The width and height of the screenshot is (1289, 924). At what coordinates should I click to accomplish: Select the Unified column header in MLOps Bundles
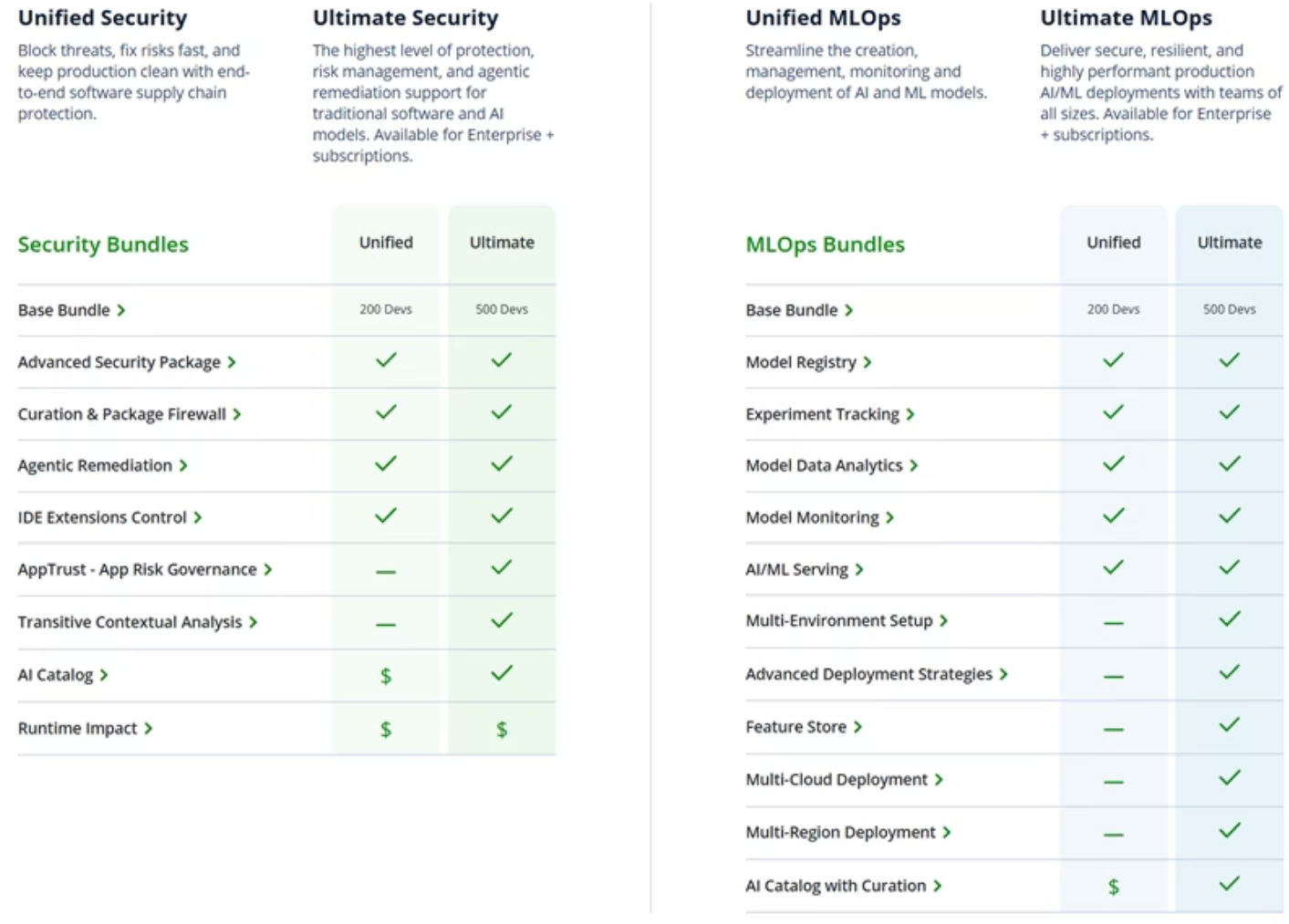(x=1113, y=243)
